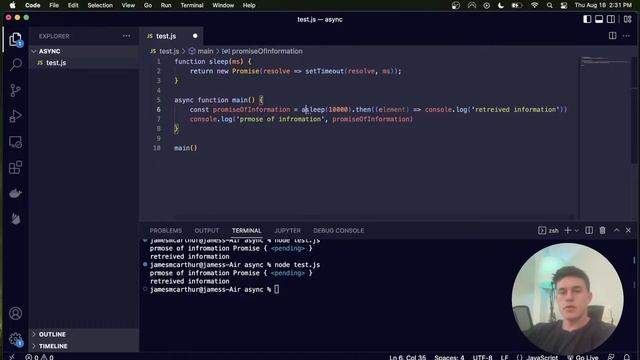Open the Source Control view

pyautogui.click(x=16, y=90)
